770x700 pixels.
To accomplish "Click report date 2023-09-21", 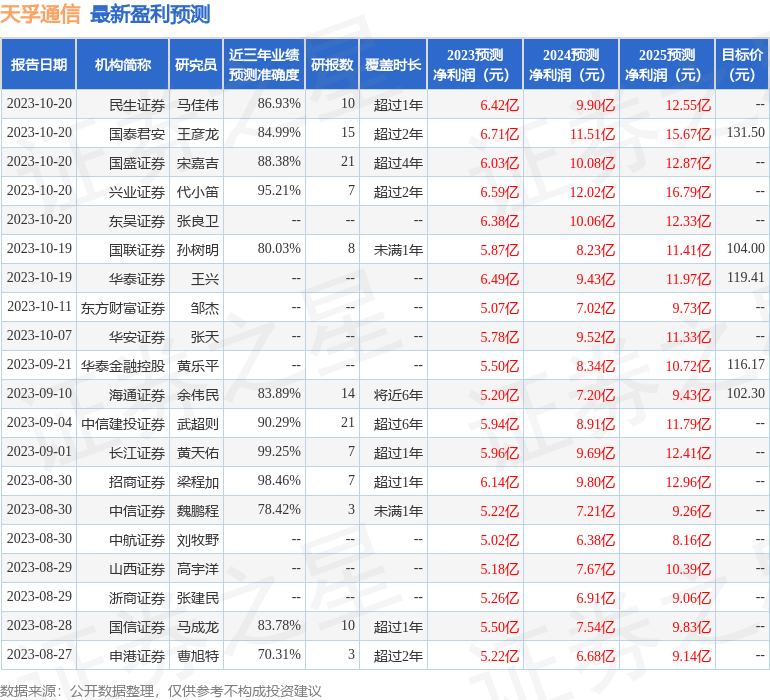I will click(39, 364).
